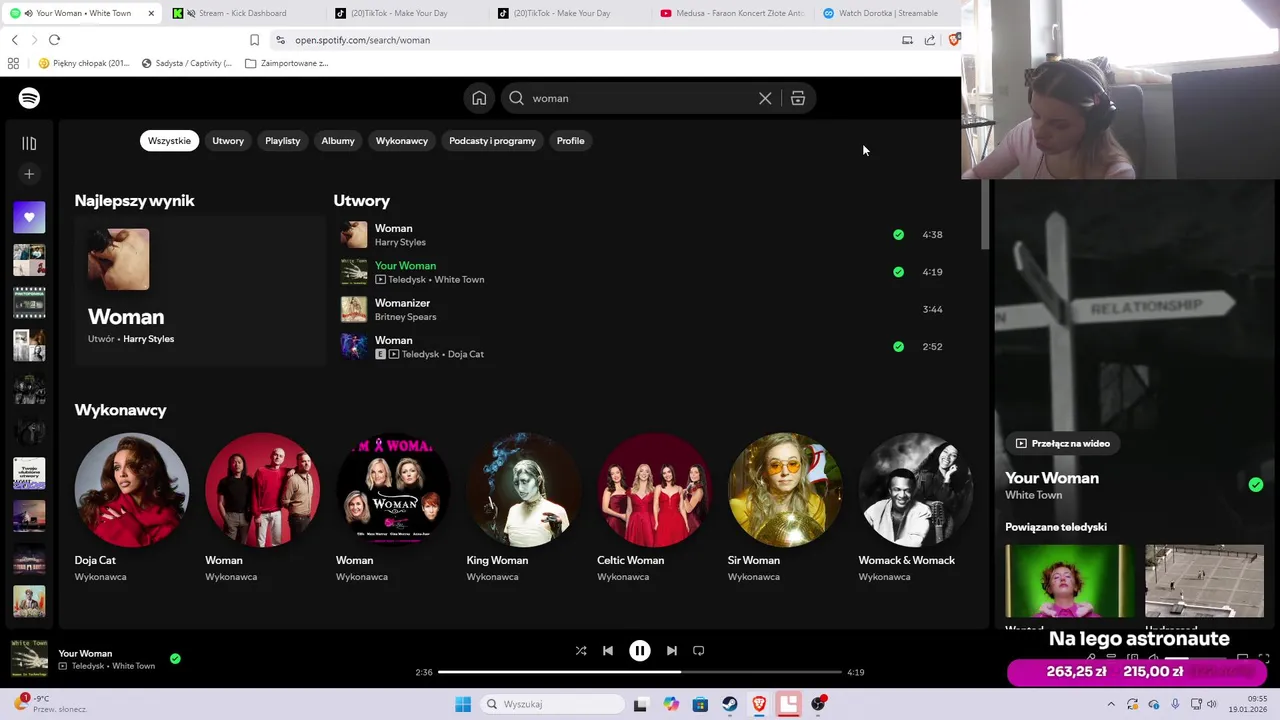Click the Spotify logo

[29, 98]
